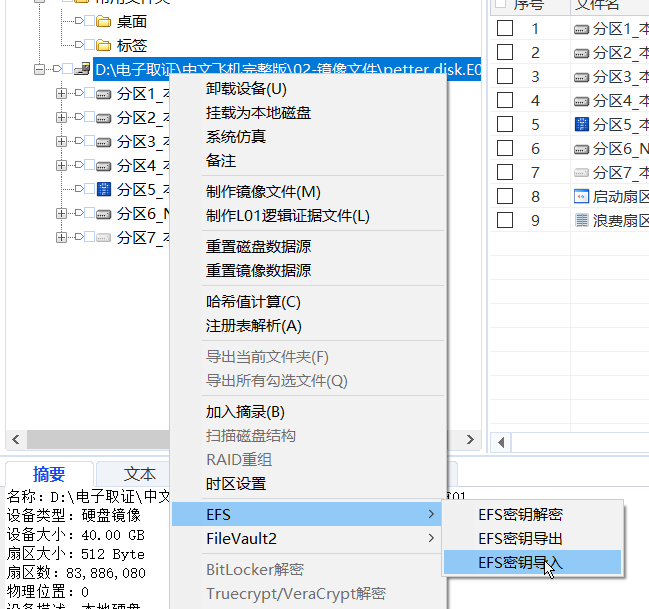Select 制作镜像文件(M) menu item

(x=309, y=192)
